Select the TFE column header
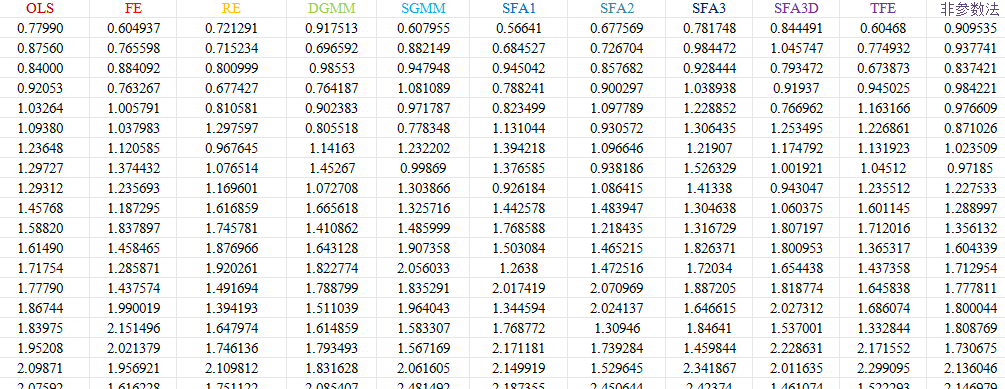The image size is (1005, 389). 883,9
